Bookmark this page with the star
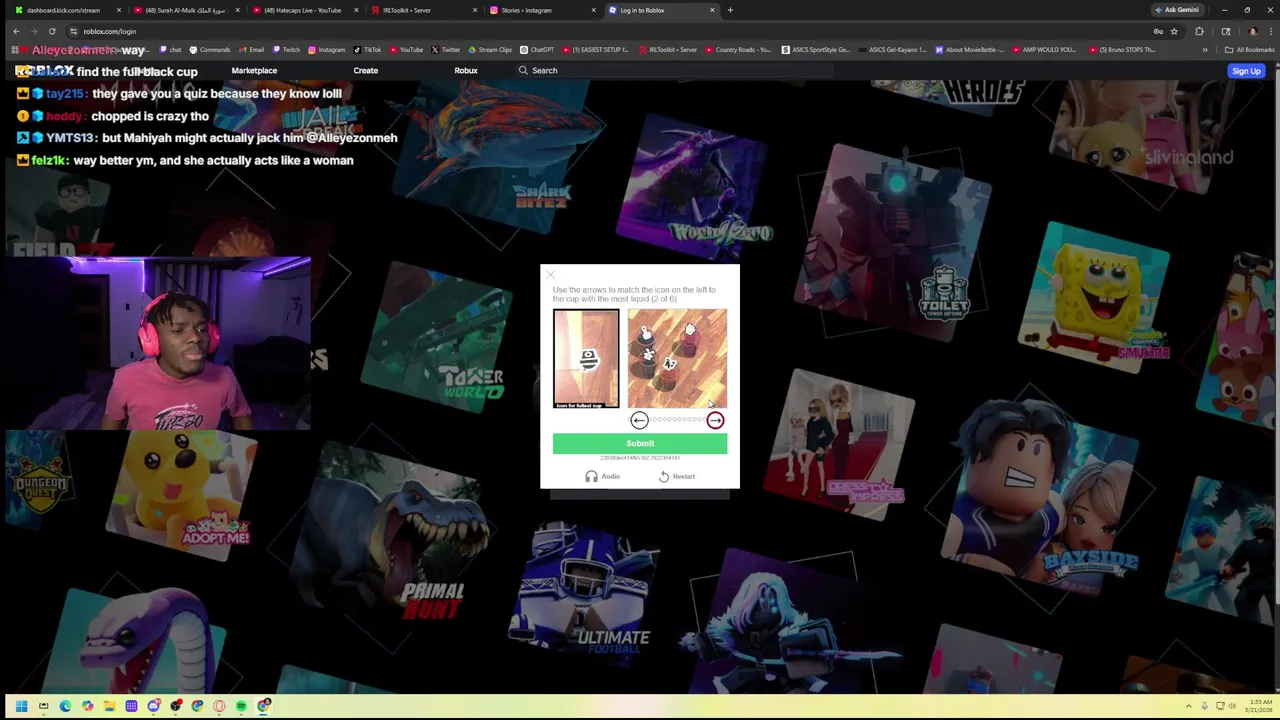This screenshot has height=720, width=1280. (1174, 31)
